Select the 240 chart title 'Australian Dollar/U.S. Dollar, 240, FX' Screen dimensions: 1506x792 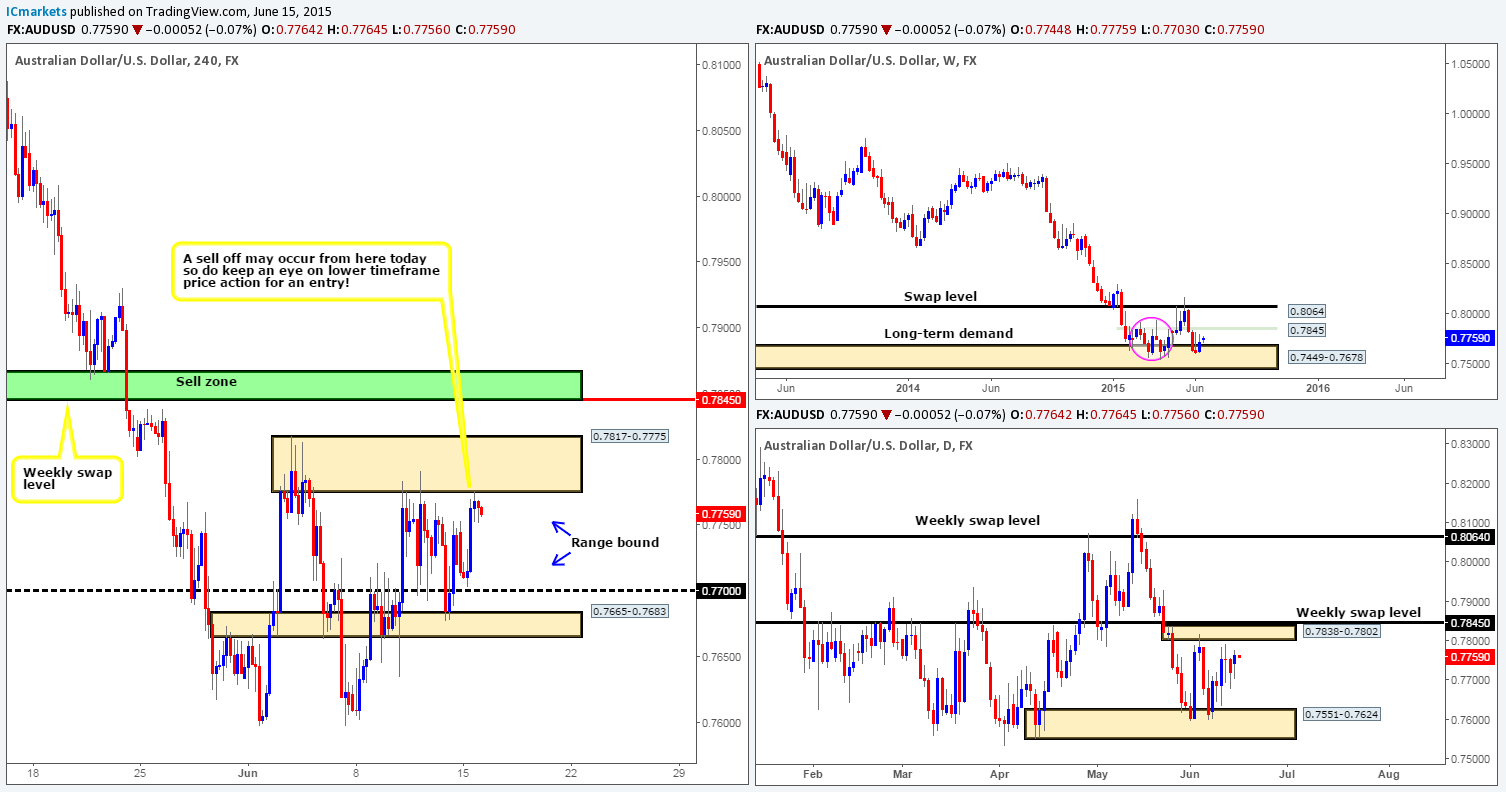127,61
